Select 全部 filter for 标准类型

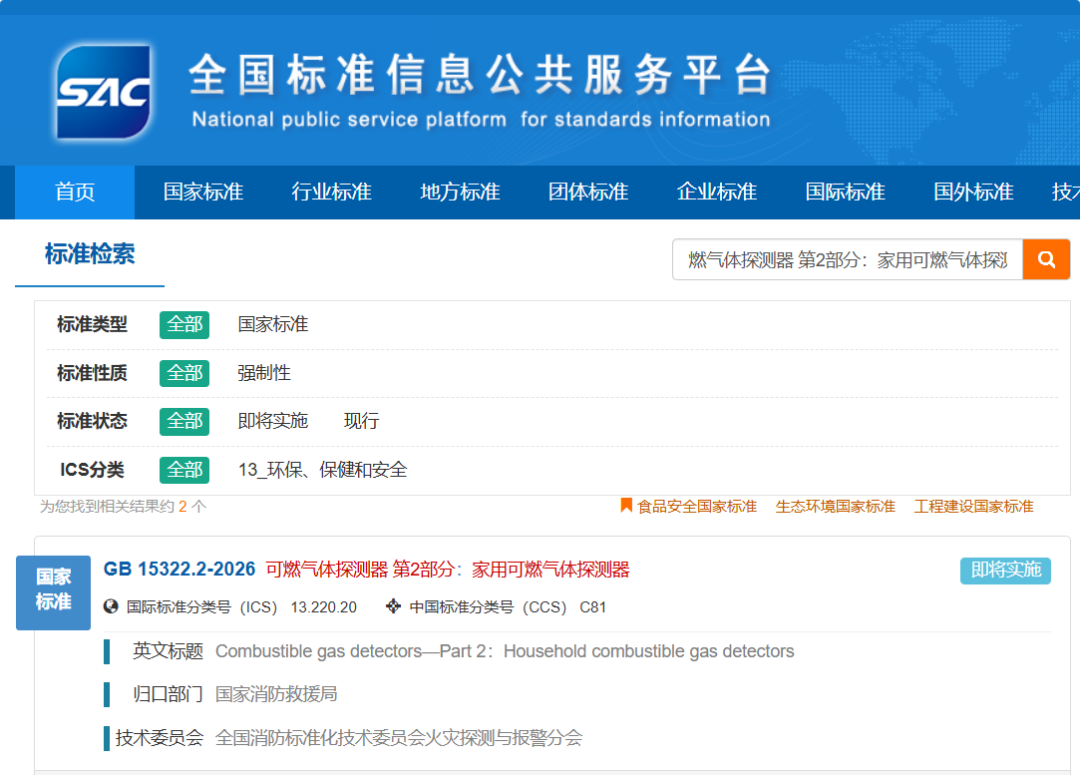point(184,324)
